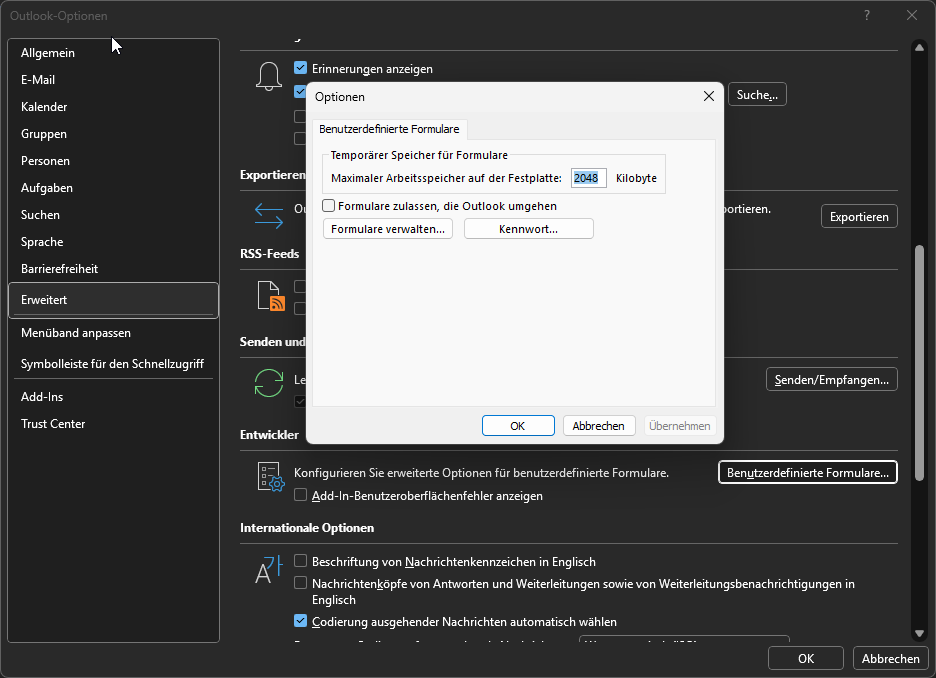This screenshot has height=678, width=936.
Task: Click the international options language icon
Action: 269,569
